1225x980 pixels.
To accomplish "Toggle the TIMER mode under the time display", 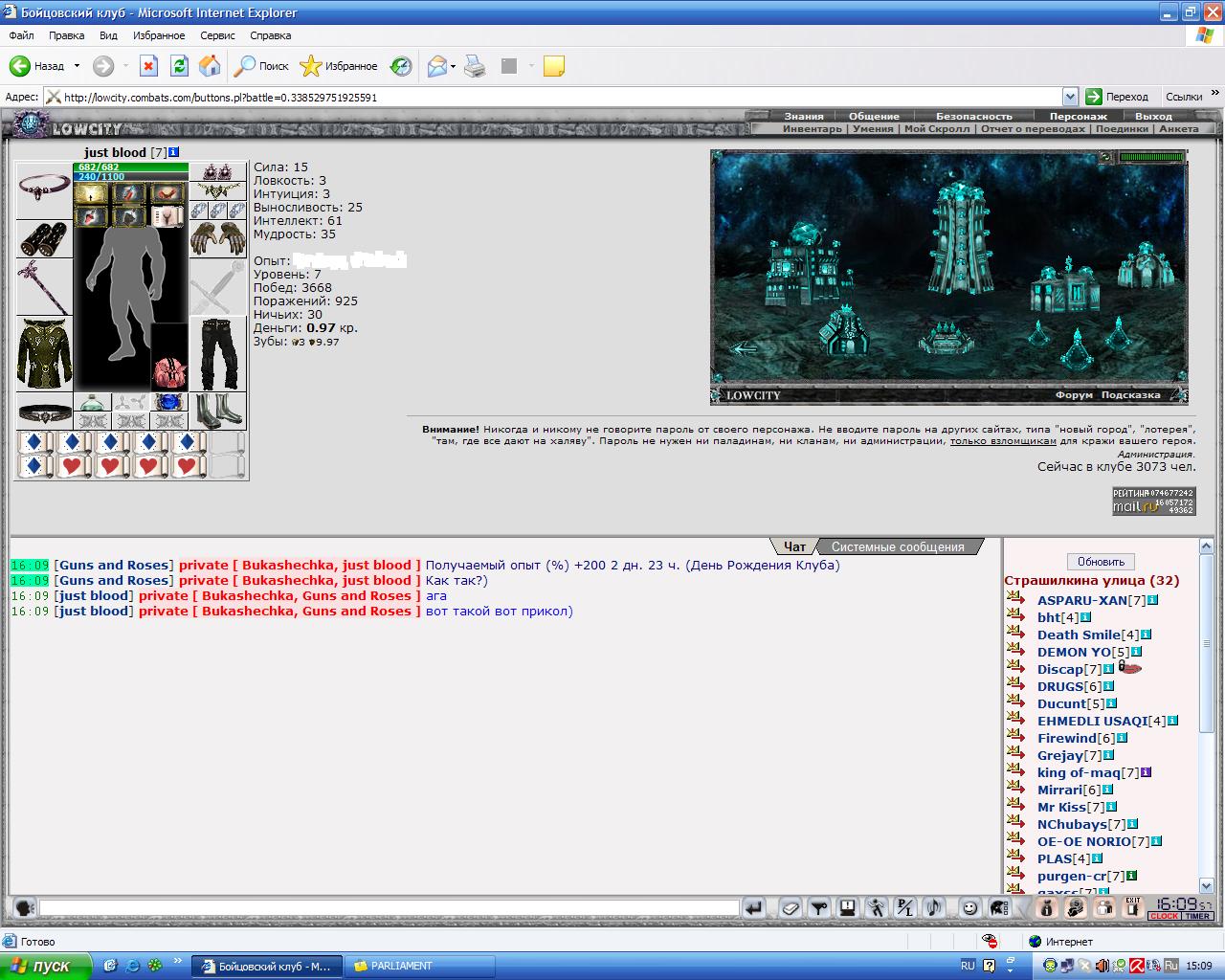I will click(x=1198, y=916).
